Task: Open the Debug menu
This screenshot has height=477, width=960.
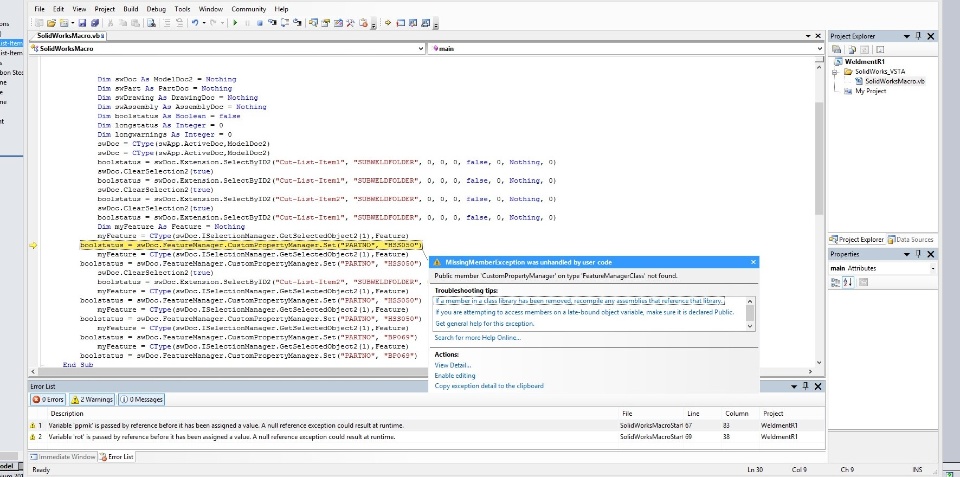Action: coord(156,9)
